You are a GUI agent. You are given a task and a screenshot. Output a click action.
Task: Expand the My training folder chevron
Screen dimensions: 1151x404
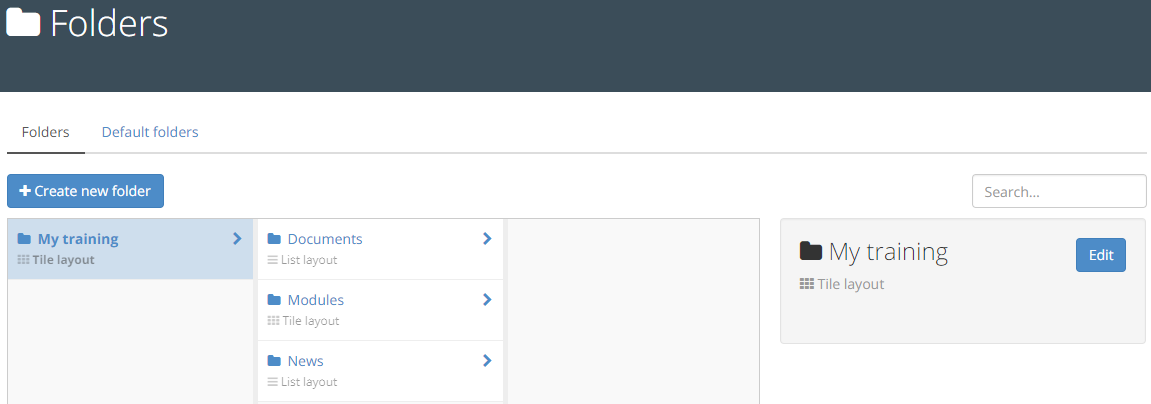(x=237, y=239)
